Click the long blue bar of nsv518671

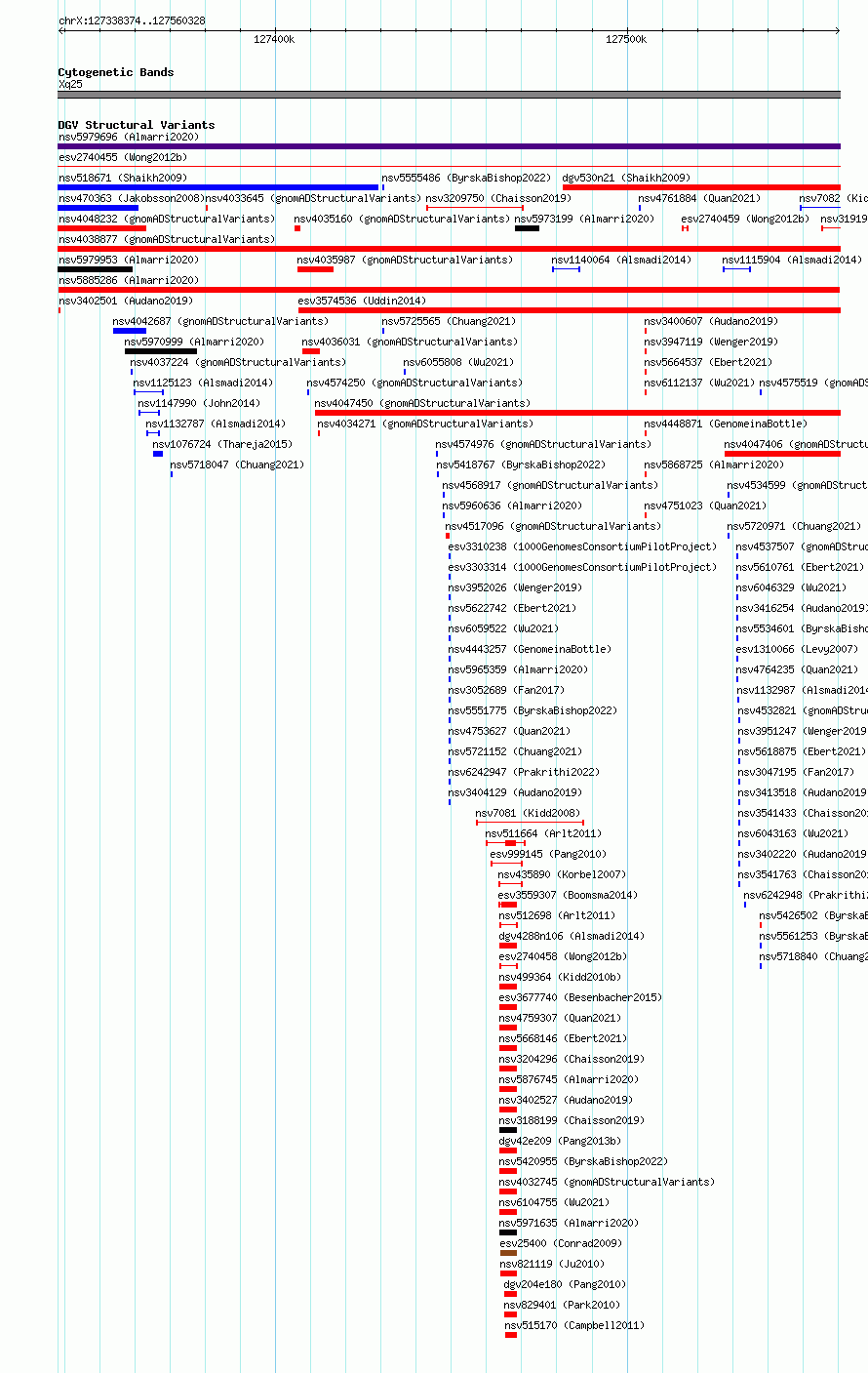217,187
